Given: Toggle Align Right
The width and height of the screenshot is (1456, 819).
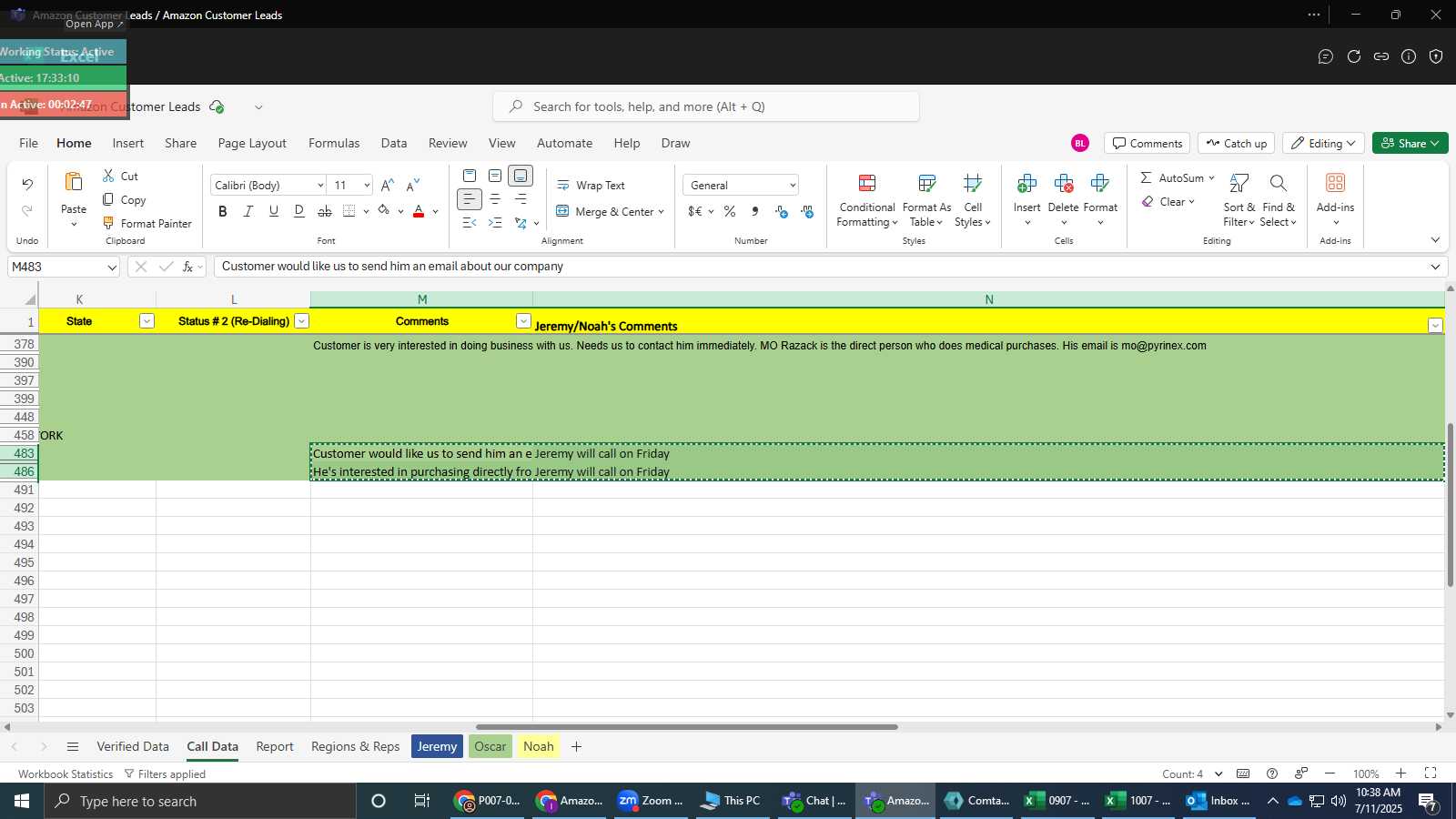Looking at the screenshot, I should [521, 199].
